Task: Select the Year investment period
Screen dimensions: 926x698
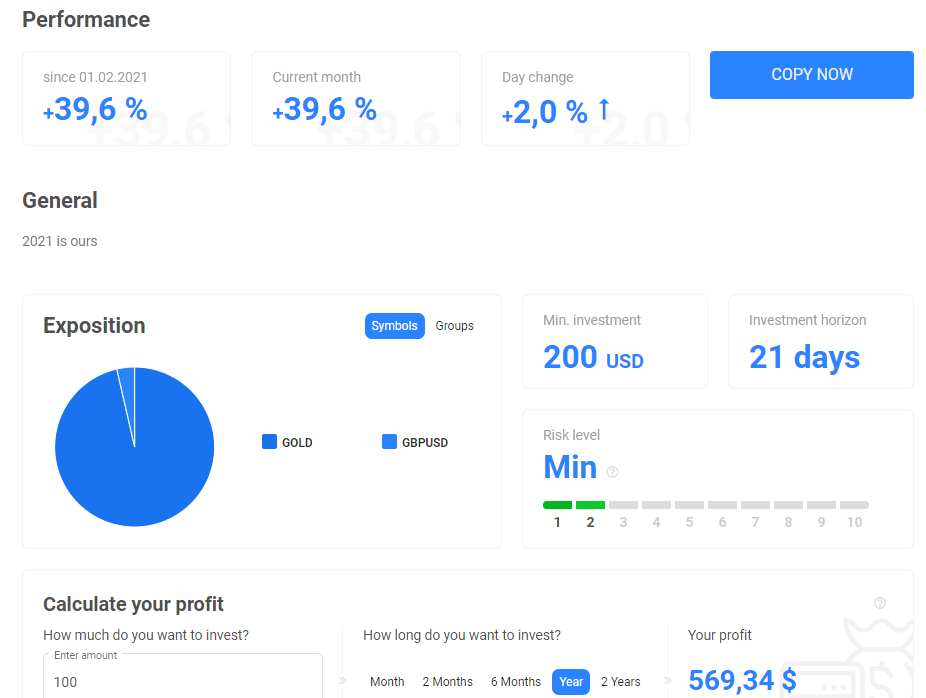Action: pos(571,682)
